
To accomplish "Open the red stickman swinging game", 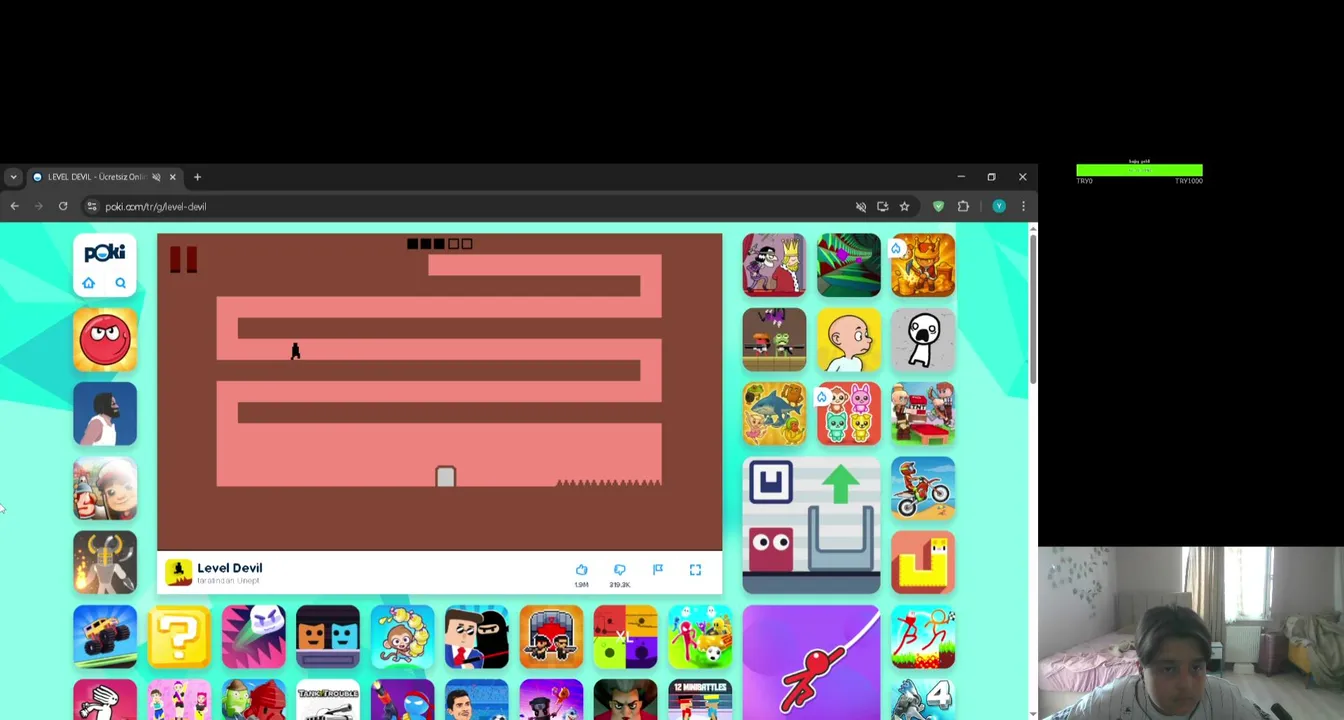I will click(x=811, y=662).
